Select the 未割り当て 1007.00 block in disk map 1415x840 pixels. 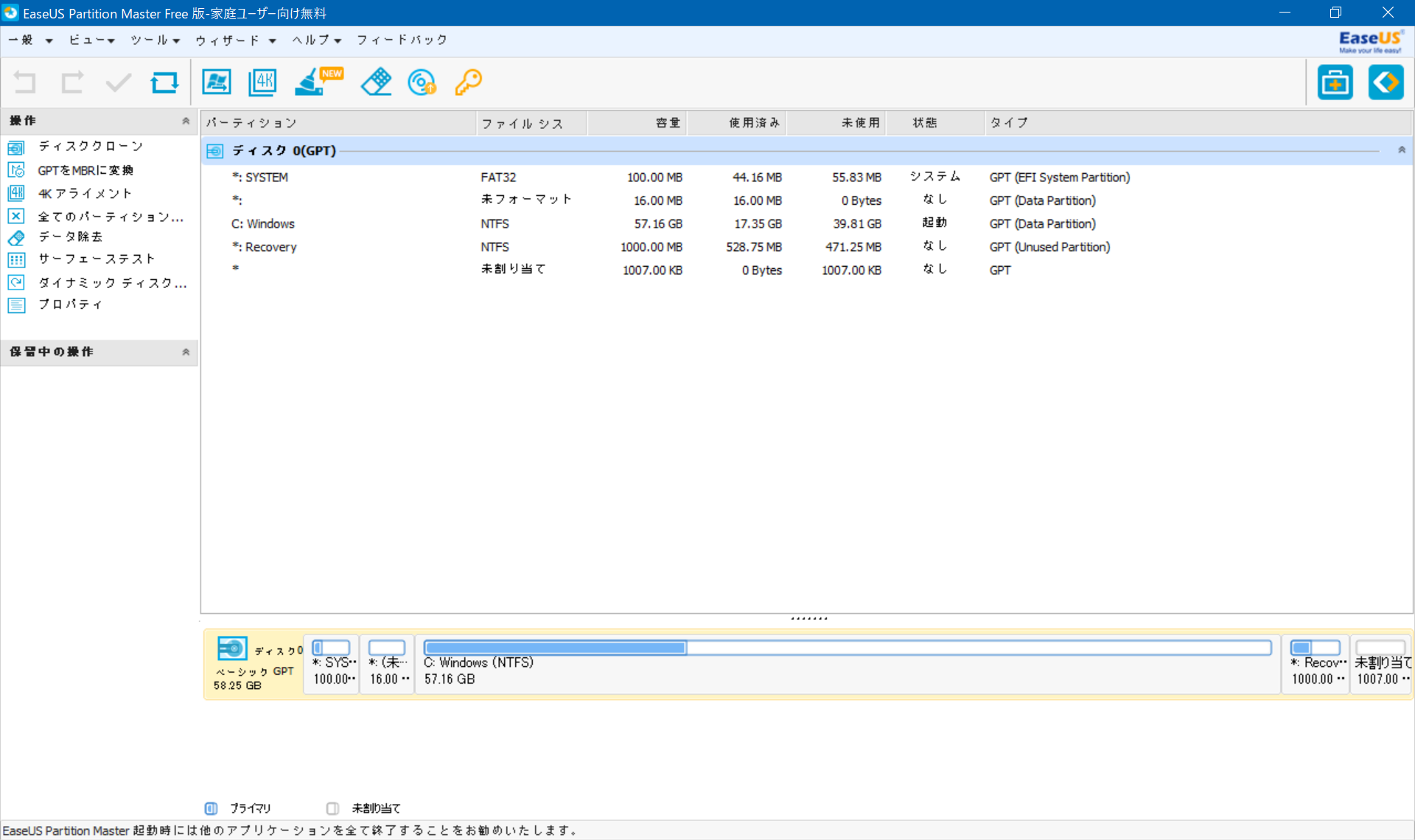coord(1382,664)
